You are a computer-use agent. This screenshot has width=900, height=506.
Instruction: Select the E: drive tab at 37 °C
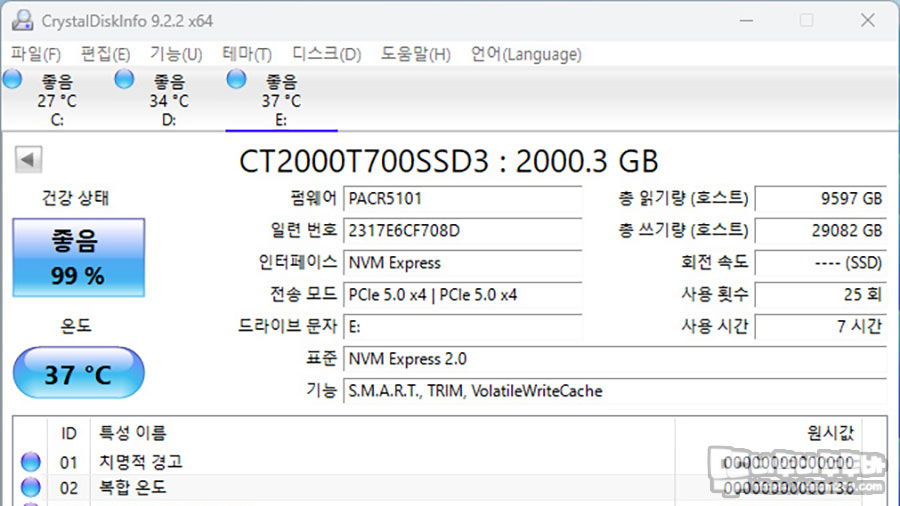coord(281,100)
